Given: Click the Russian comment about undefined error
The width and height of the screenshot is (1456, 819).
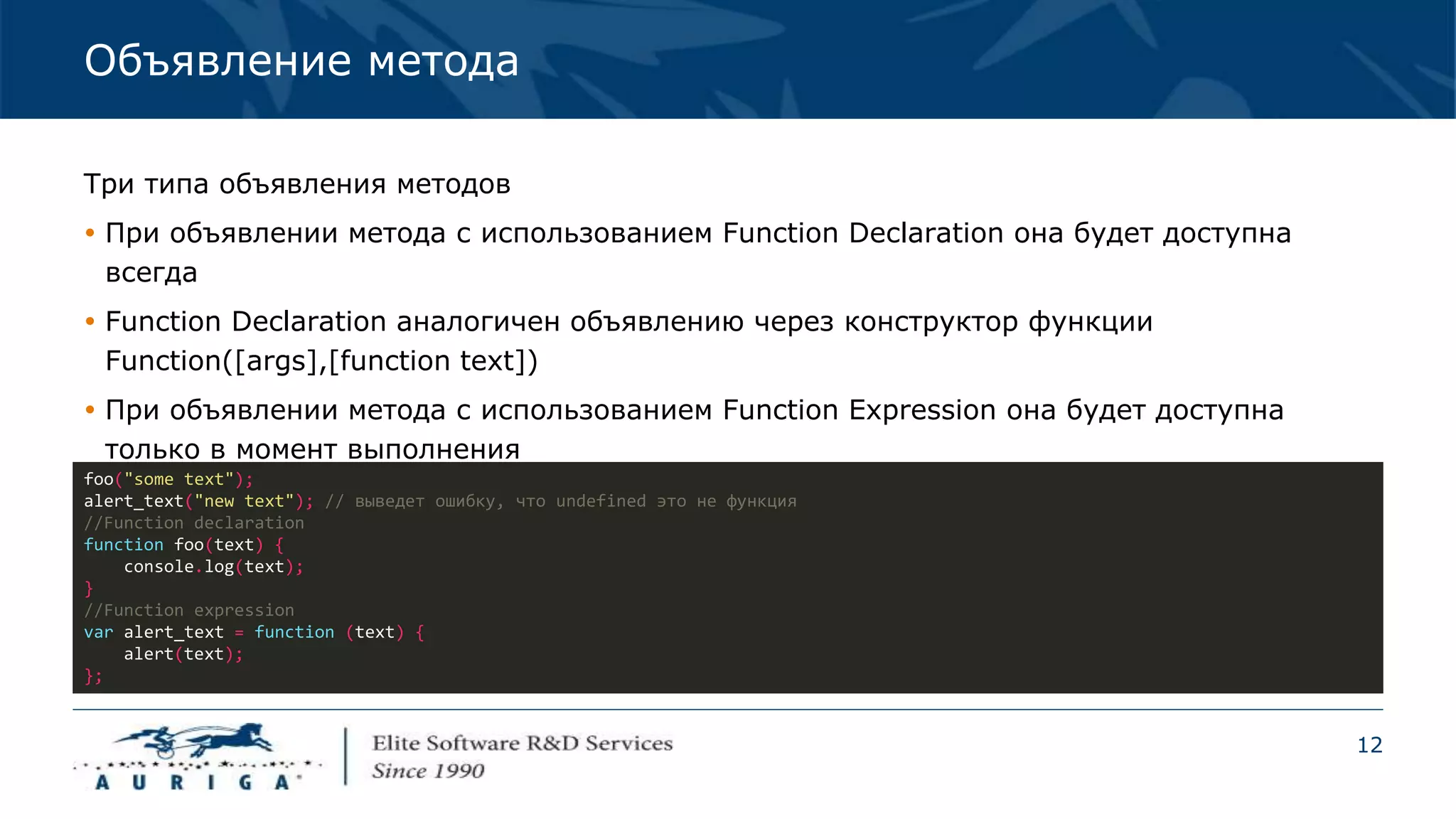Looking at the screenshot, I should [x=560, y=501].
